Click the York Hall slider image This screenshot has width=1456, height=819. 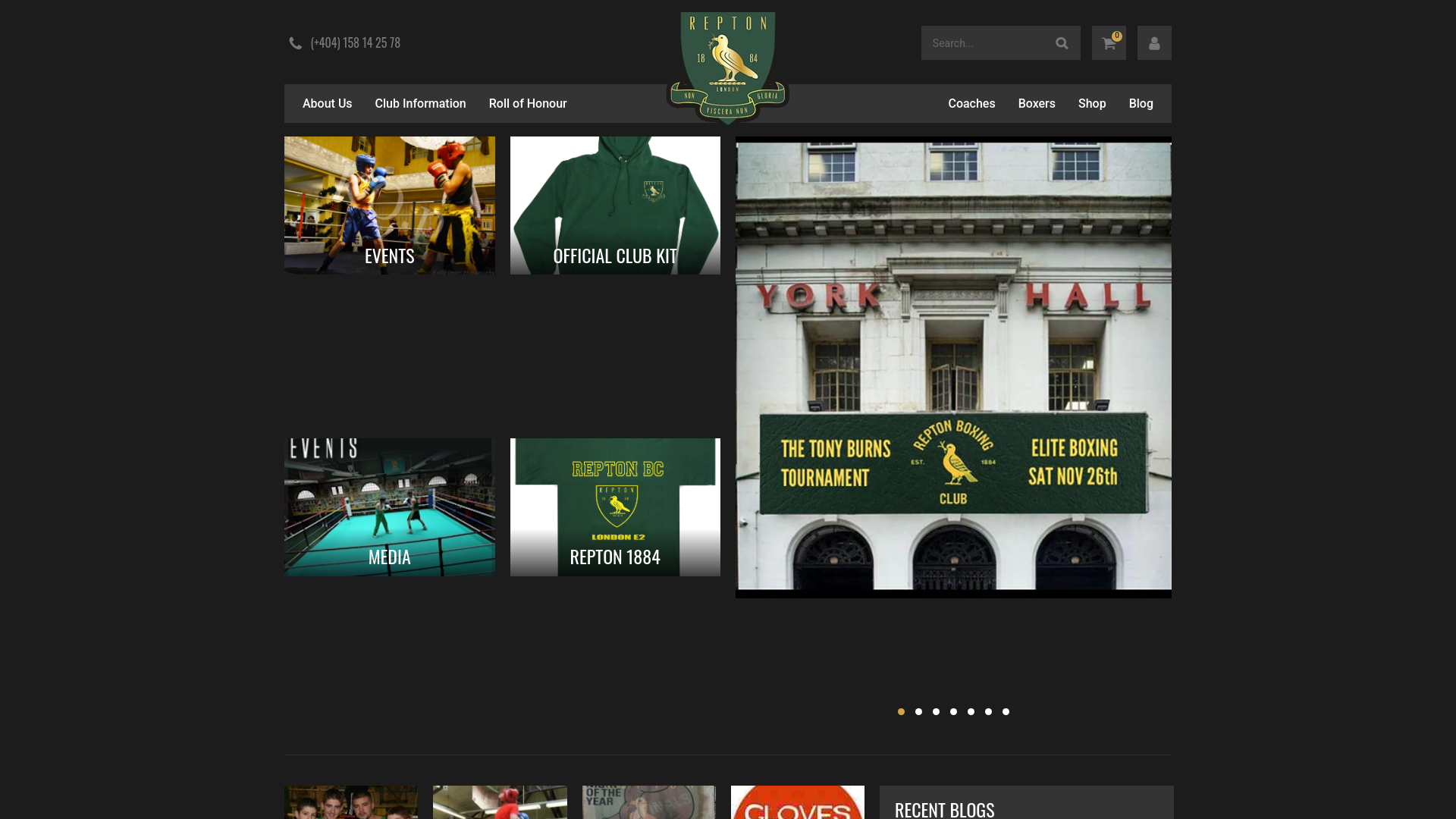click(953, 367)
